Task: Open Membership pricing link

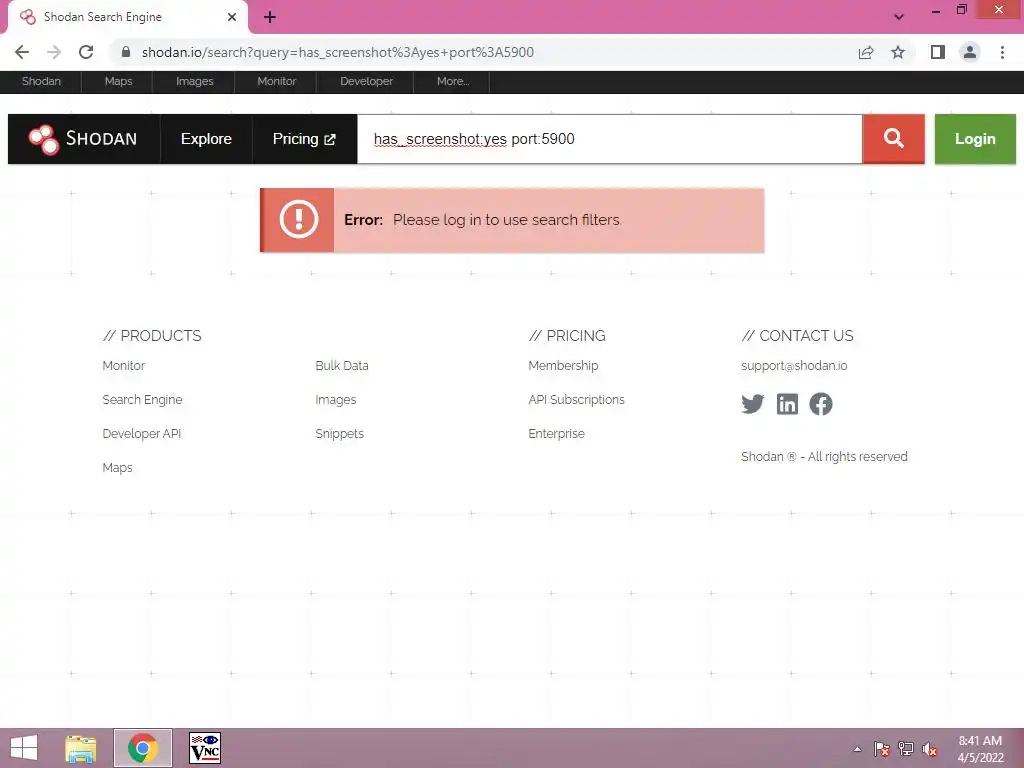Action: 563,366
